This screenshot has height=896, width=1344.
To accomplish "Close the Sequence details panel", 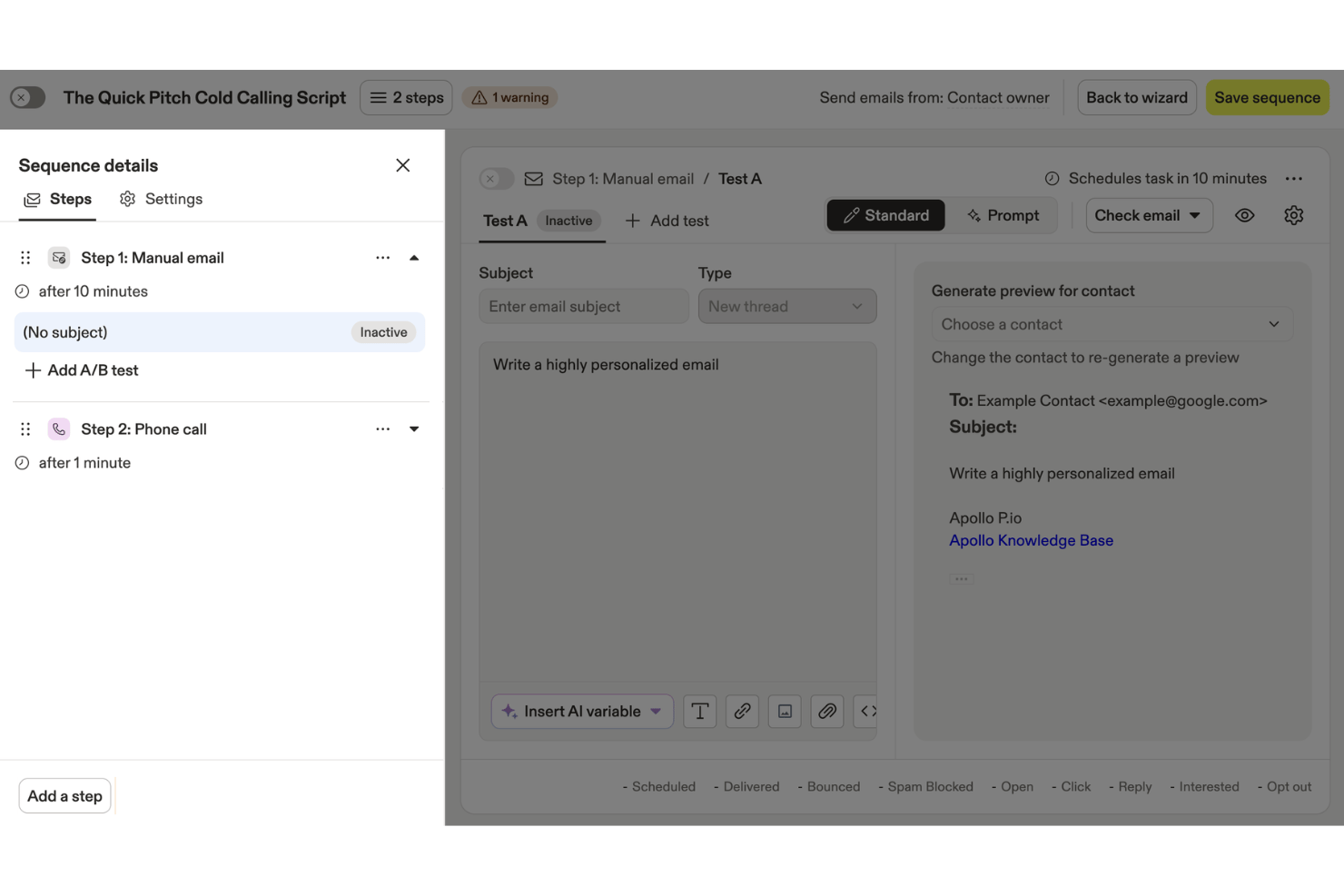I will click(x=403, y=165).
